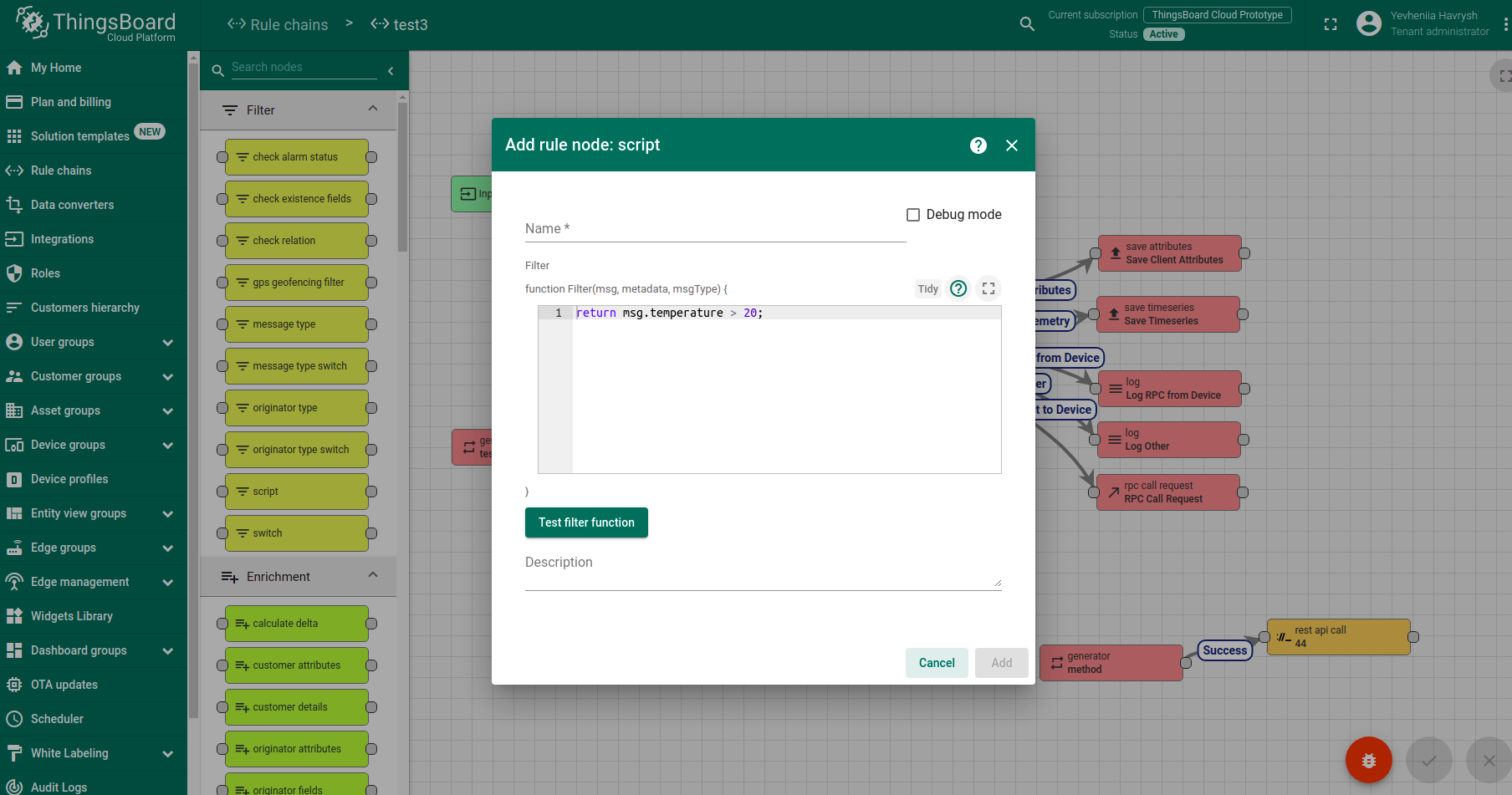Open My Home from sidebar

click(94, 68)
